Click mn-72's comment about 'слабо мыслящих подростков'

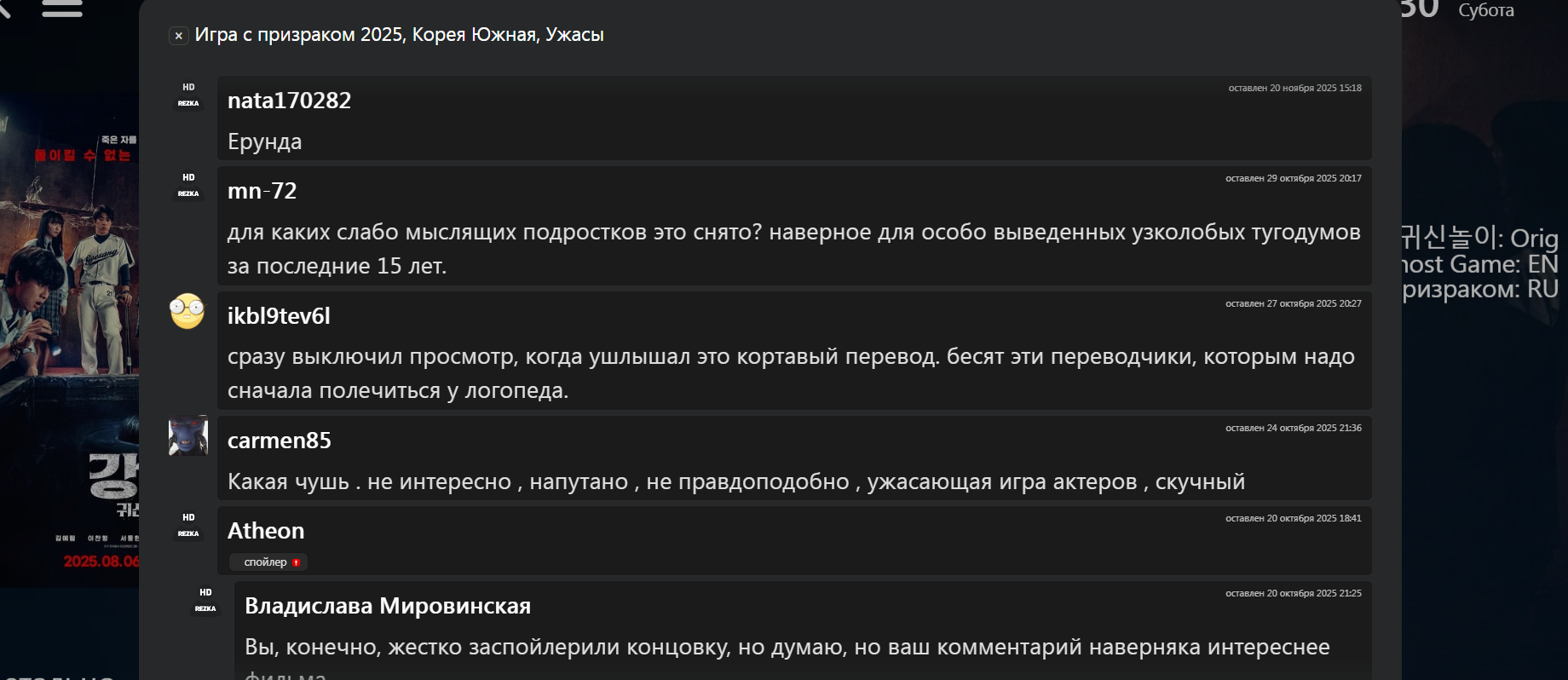tap(793, 249)
